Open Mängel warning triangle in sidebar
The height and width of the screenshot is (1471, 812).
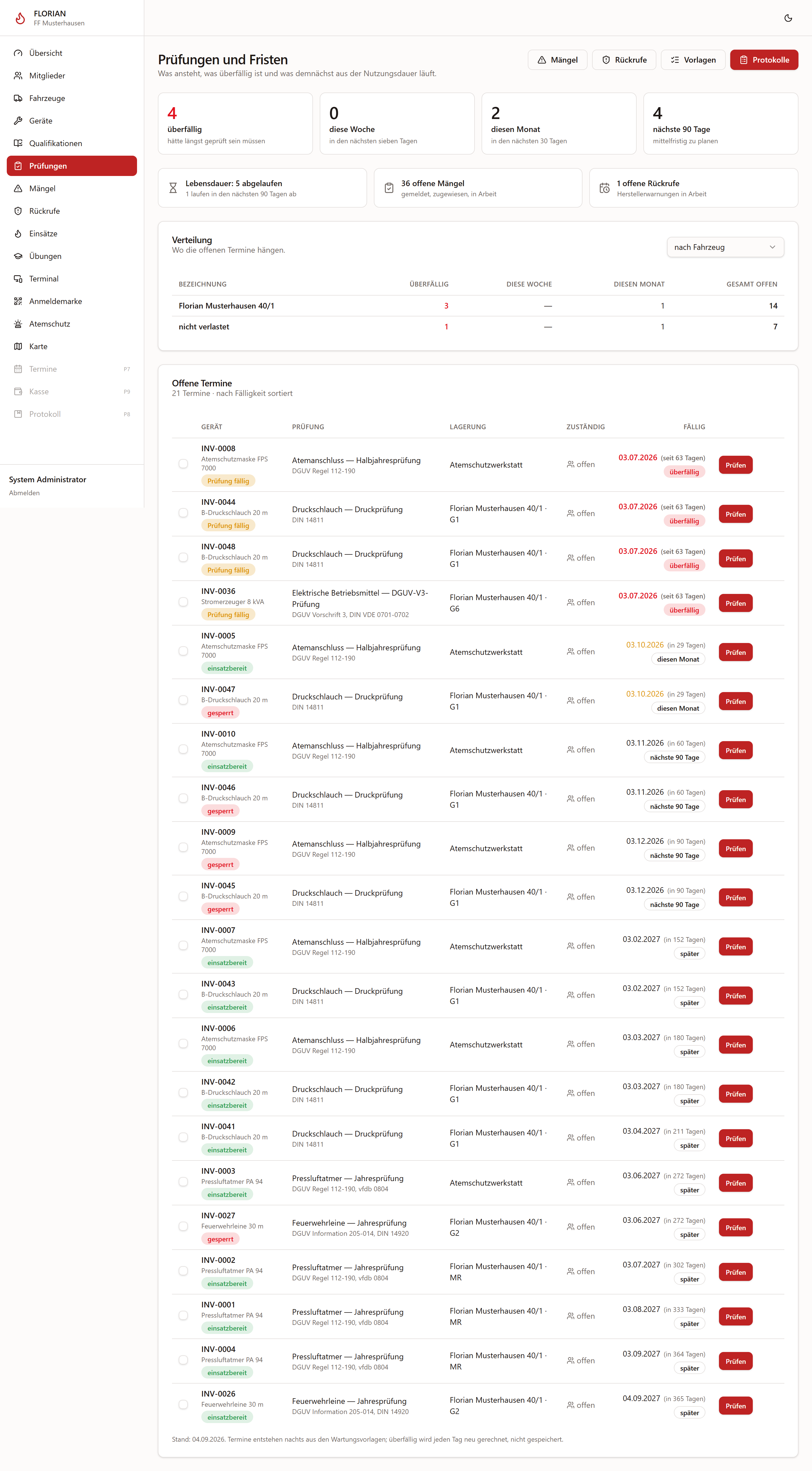[x=18, y=188]
